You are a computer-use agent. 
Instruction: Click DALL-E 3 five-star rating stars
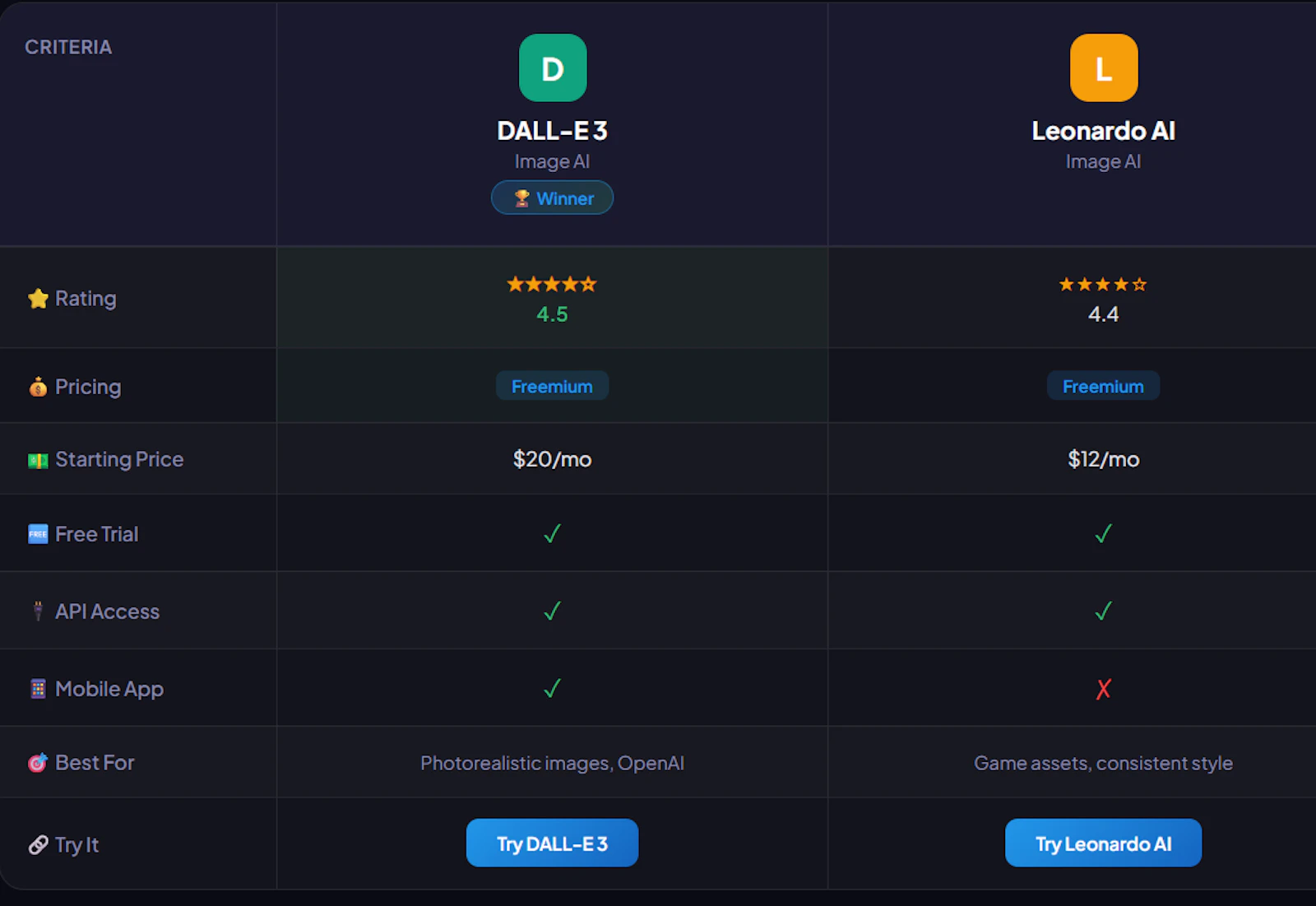552,285
